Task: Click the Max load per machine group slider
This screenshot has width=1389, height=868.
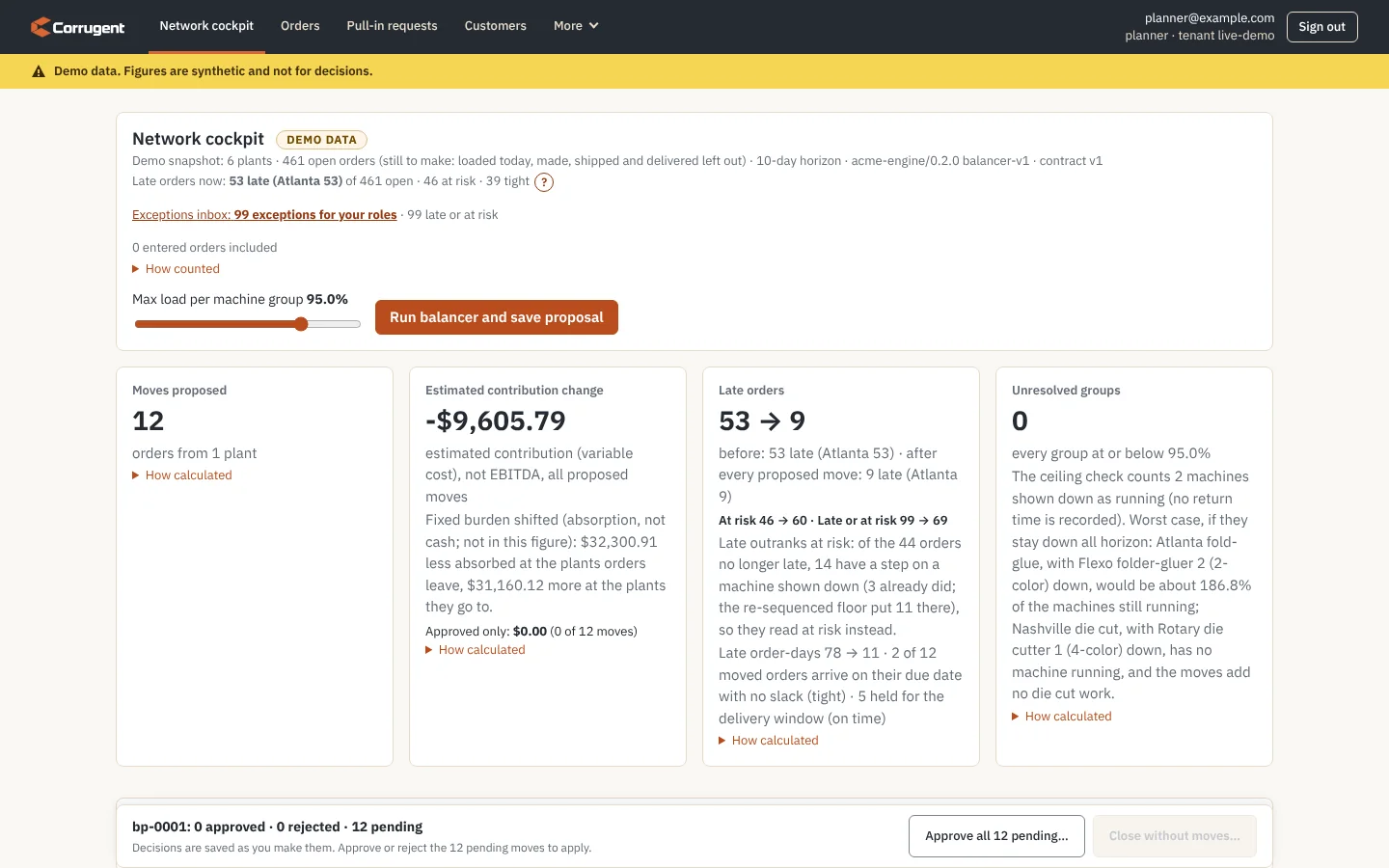Action: coord(248,324)
